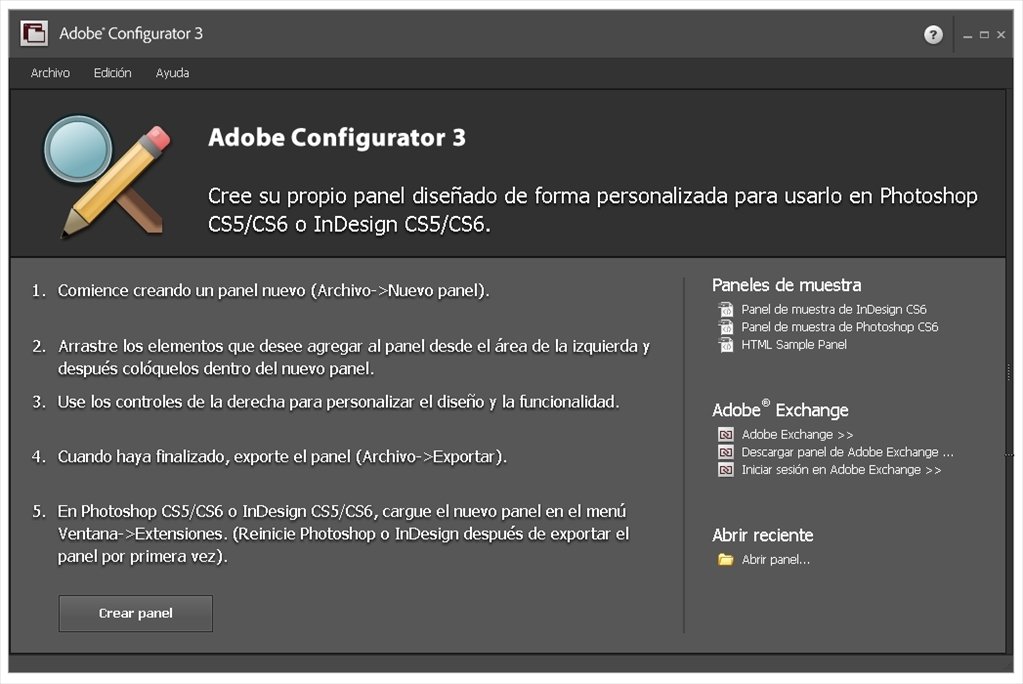Click the icon beside Adobe Exchange >>
The width and height of the screenshot is (1023, 684).
pyautogui.click(x=725, y=435)
